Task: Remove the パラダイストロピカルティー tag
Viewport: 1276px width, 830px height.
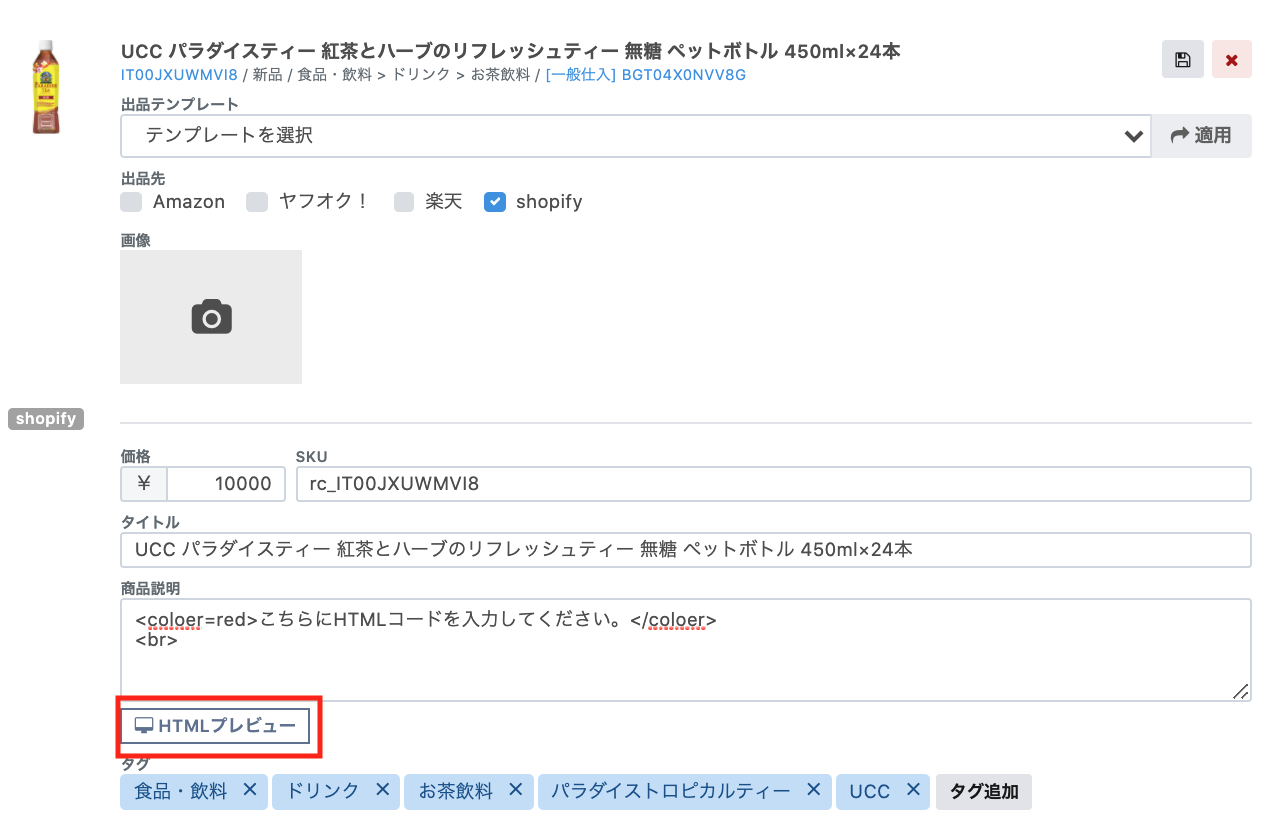Action: pyautogui.click(x=814, y=790)
